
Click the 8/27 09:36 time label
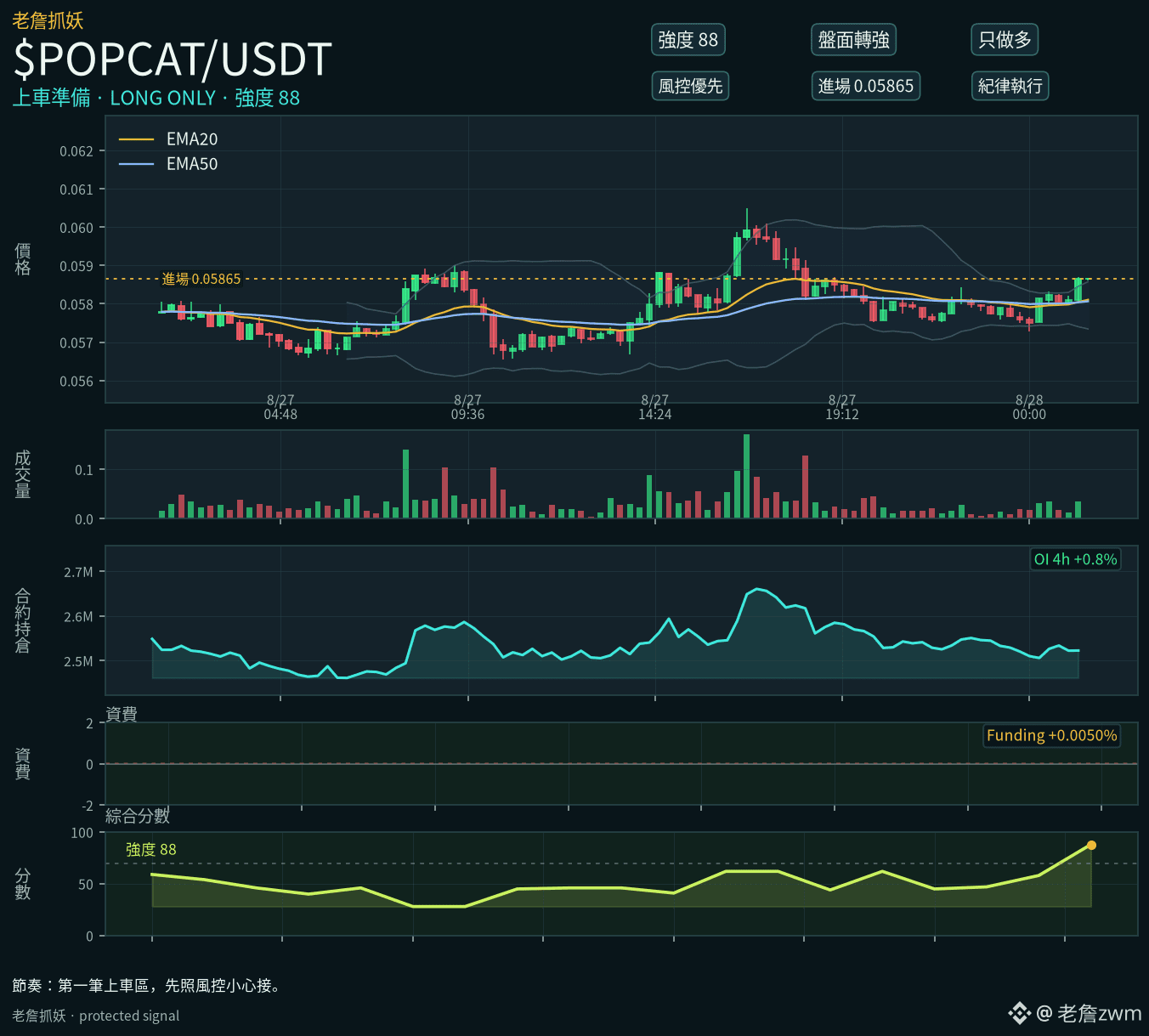tap(467, 407)
